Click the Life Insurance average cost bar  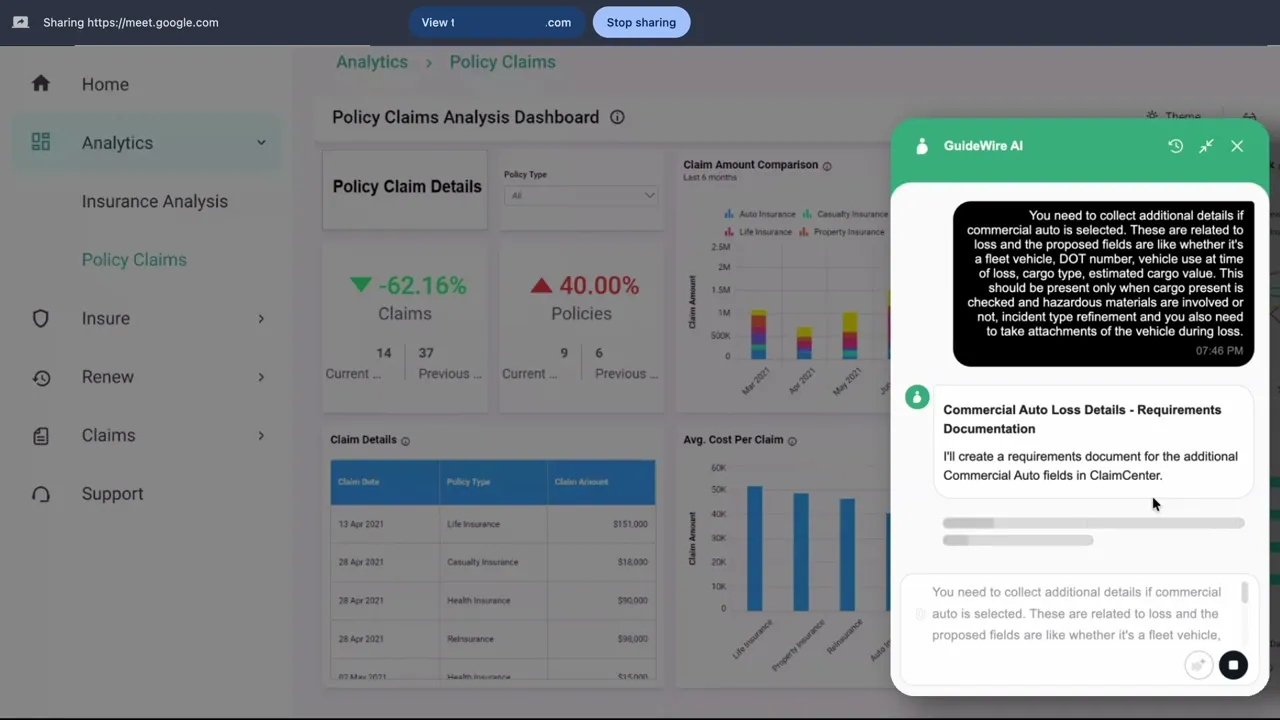point(754,549)
